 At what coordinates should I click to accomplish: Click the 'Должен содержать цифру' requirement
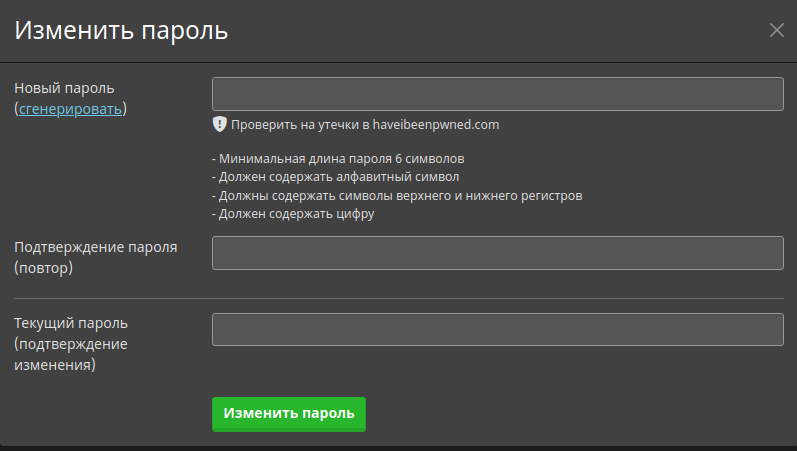click(293, 213)
